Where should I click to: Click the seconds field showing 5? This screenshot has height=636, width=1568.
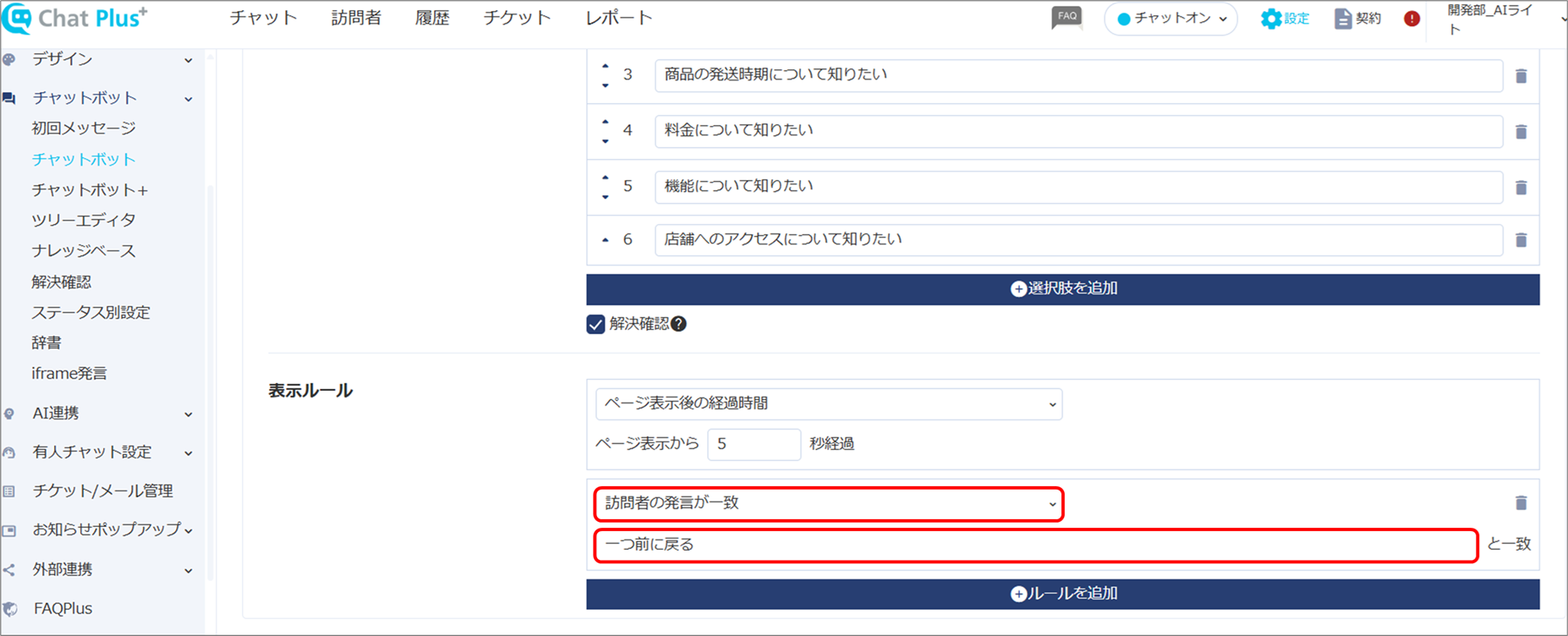(x=754, y=444)
